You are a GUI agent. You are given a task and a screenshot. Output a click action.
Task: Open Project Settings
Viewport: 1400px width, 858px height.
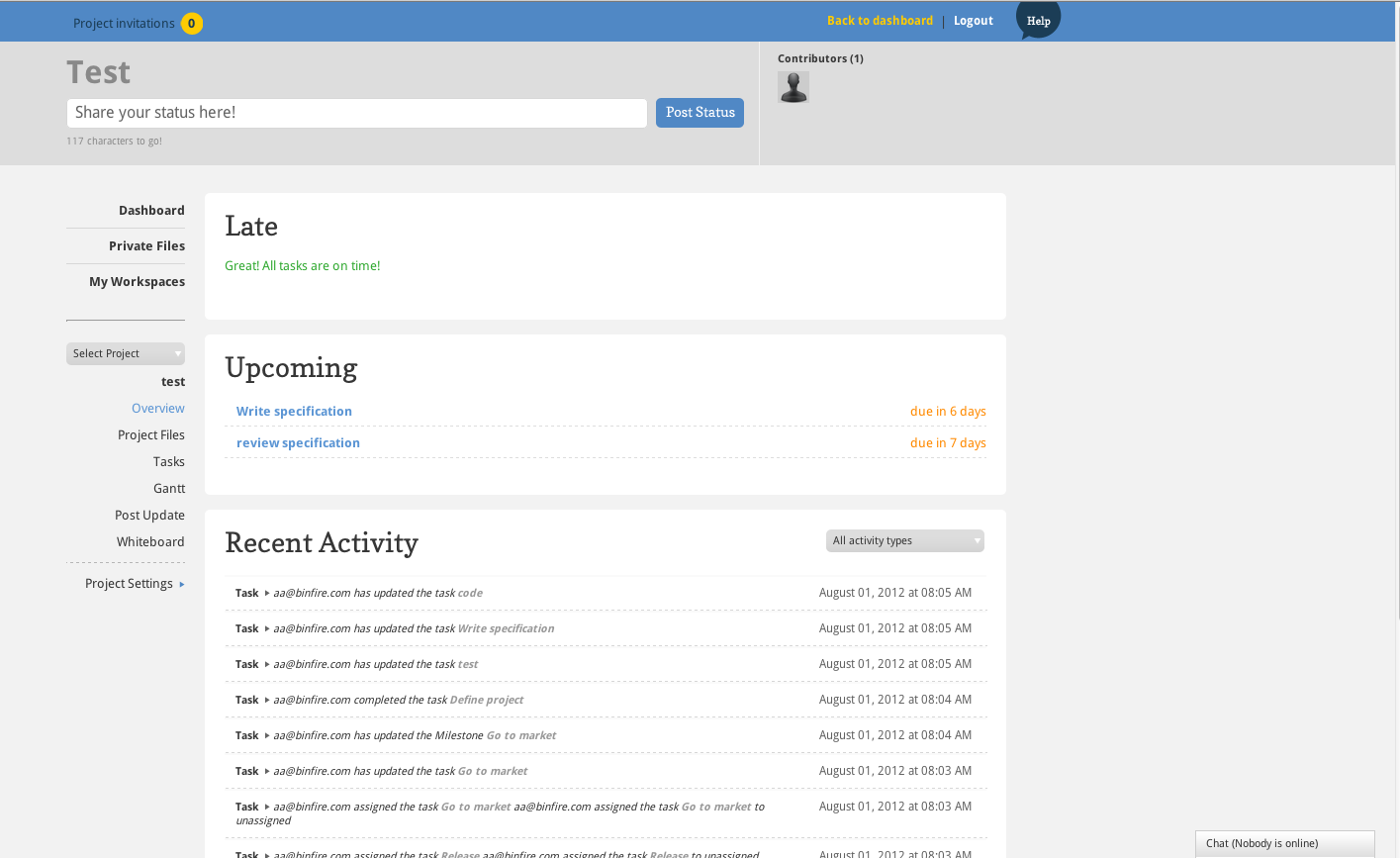point(129,583)
